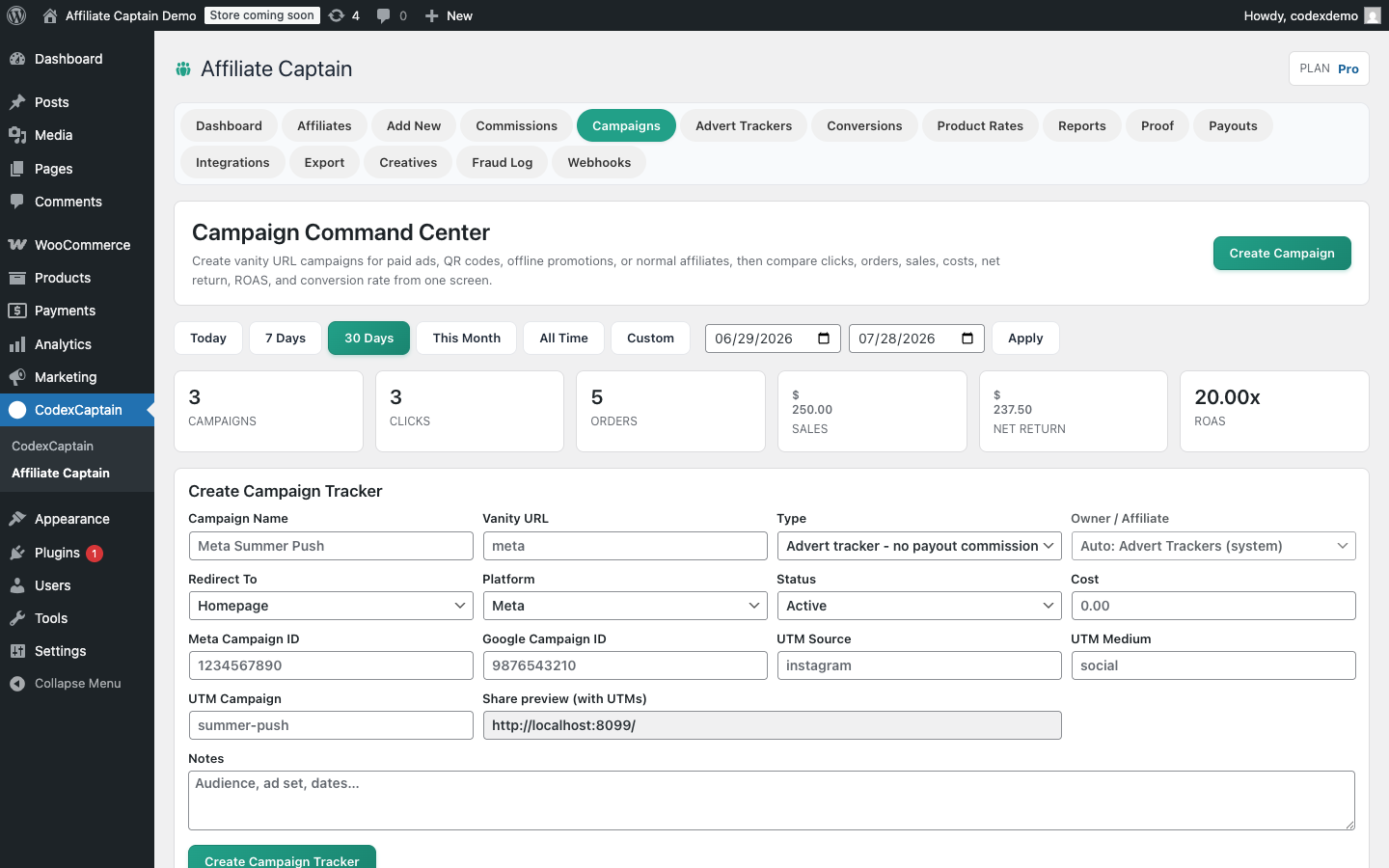Click the Plugins icon in sidebar

[17, 553]
